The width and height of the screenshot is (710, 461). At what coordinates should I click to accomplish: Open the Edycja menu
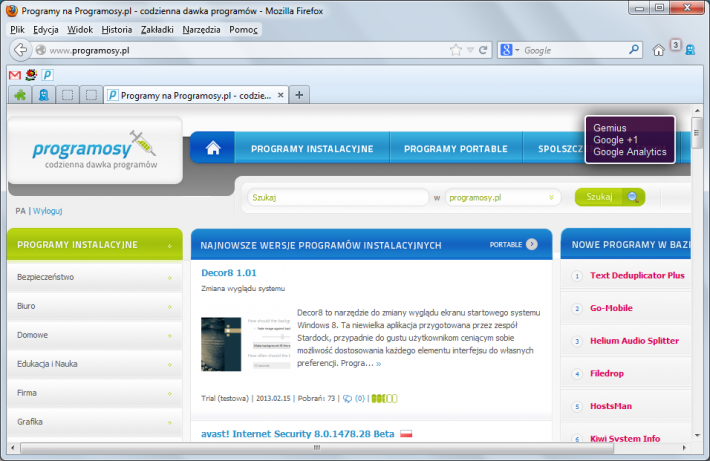[46, 29]
